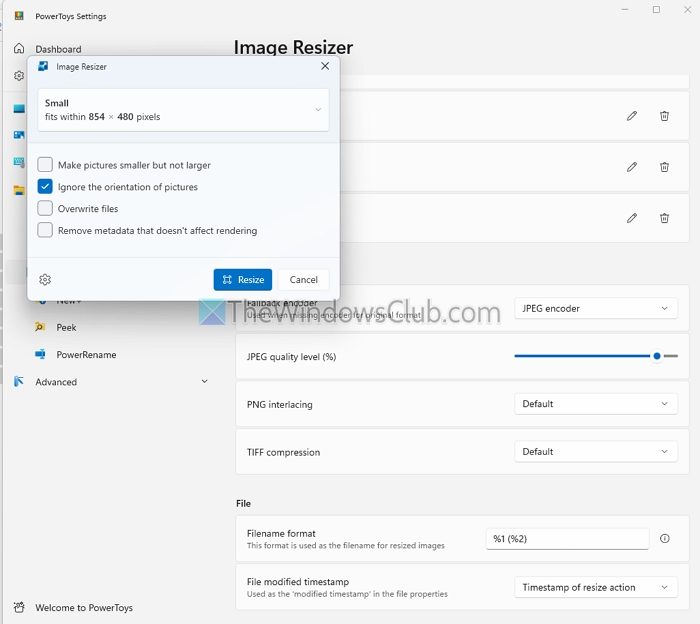Click the "File modified timestamp" label

[x=298, y=582]
